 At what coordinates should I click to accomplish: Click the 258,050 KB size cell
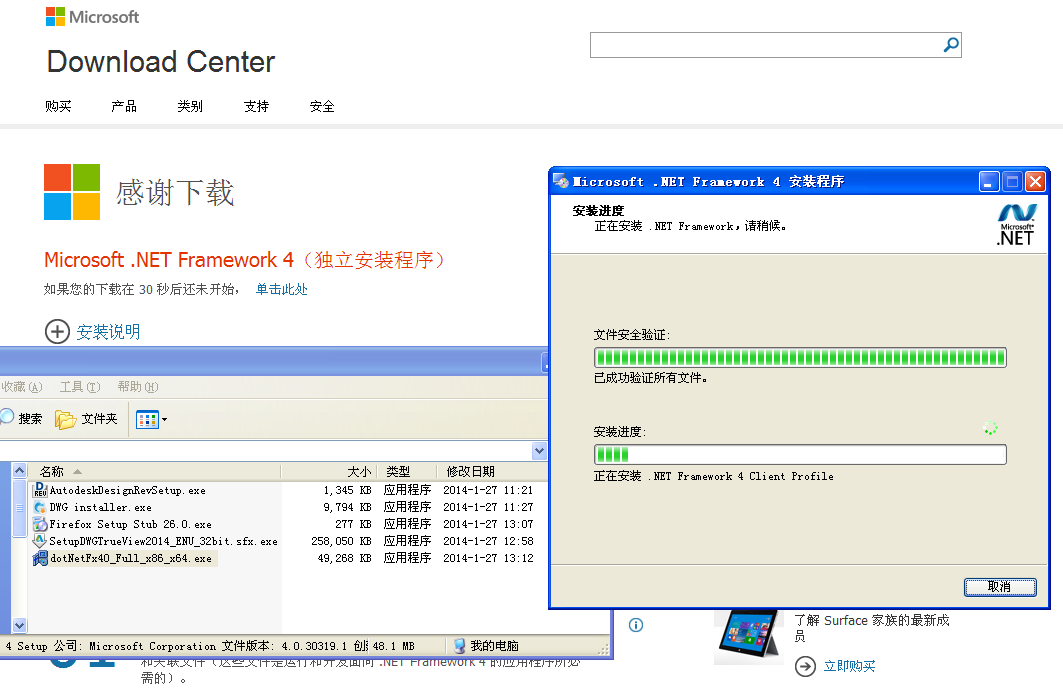(x=341, y=541)
